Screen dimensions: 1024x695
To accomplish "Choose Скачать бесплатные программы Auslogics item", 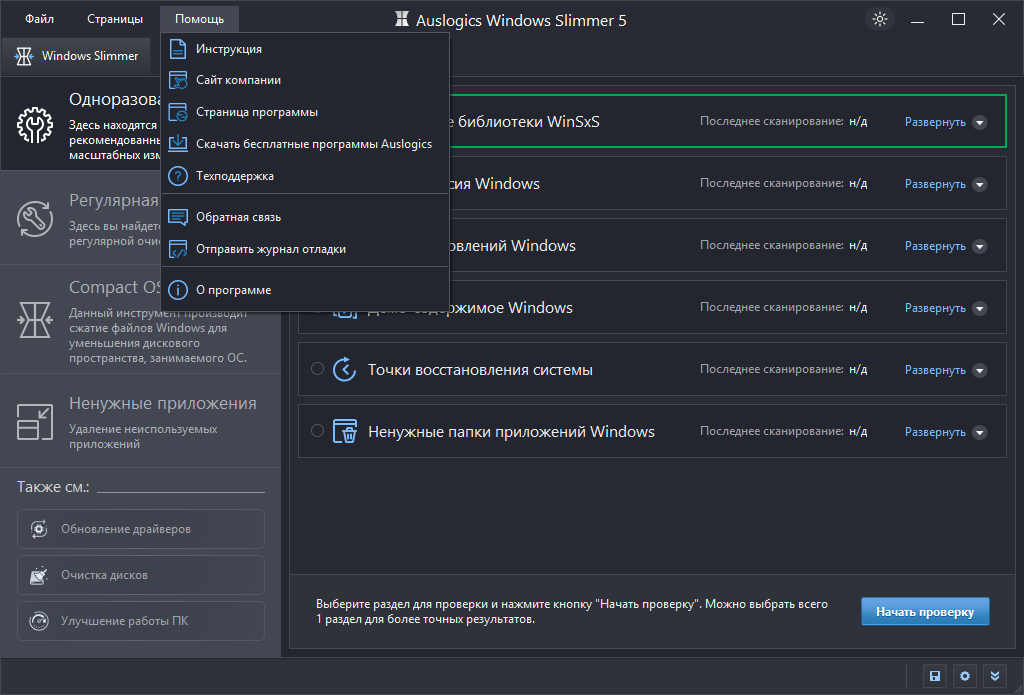I will 305,144.
